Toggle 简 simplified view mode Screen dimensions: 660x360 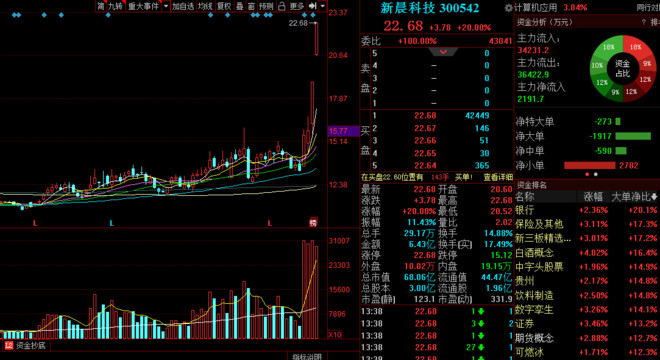point(101,6)
